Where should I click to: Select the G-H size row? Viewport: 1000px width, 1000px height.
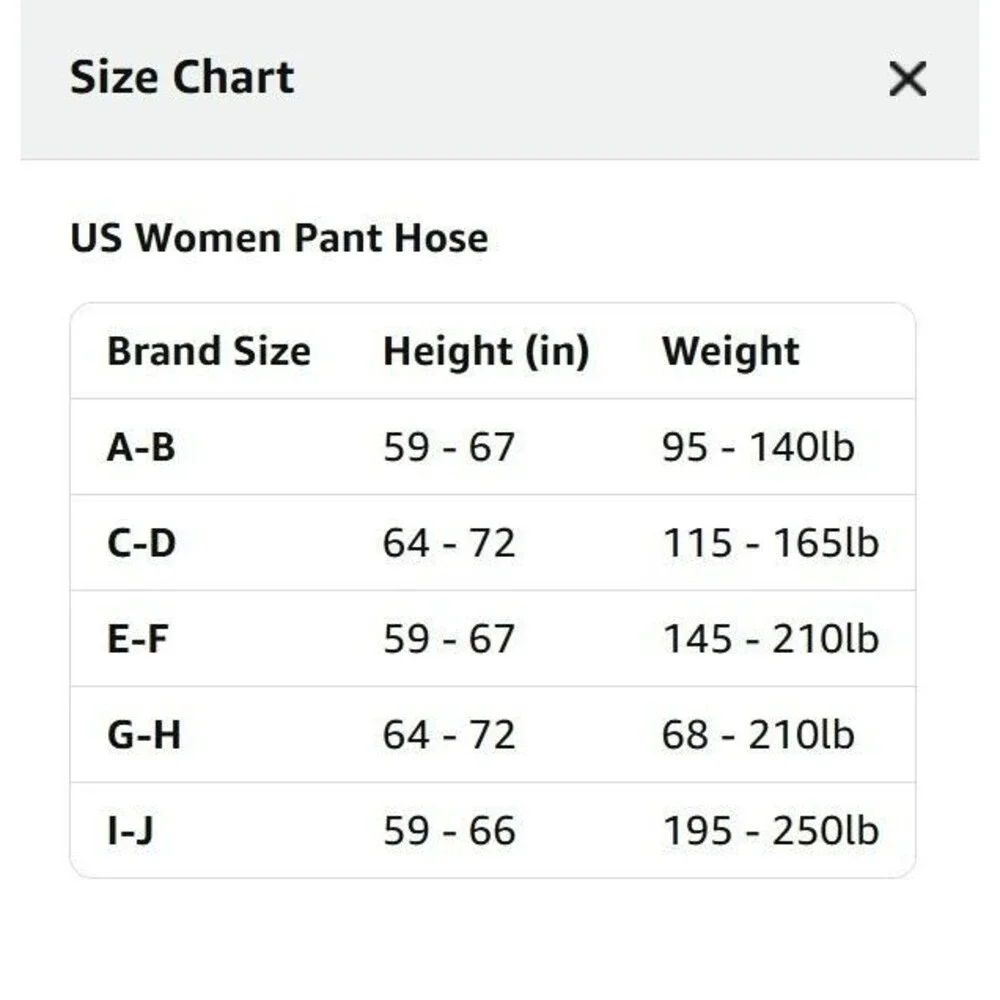point(493,734)
